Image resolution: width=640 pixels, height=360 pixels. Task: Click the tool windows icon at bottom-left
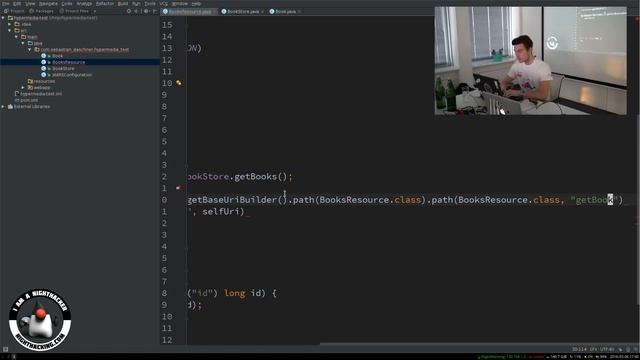pyautogui.click(x=5, y=349)
